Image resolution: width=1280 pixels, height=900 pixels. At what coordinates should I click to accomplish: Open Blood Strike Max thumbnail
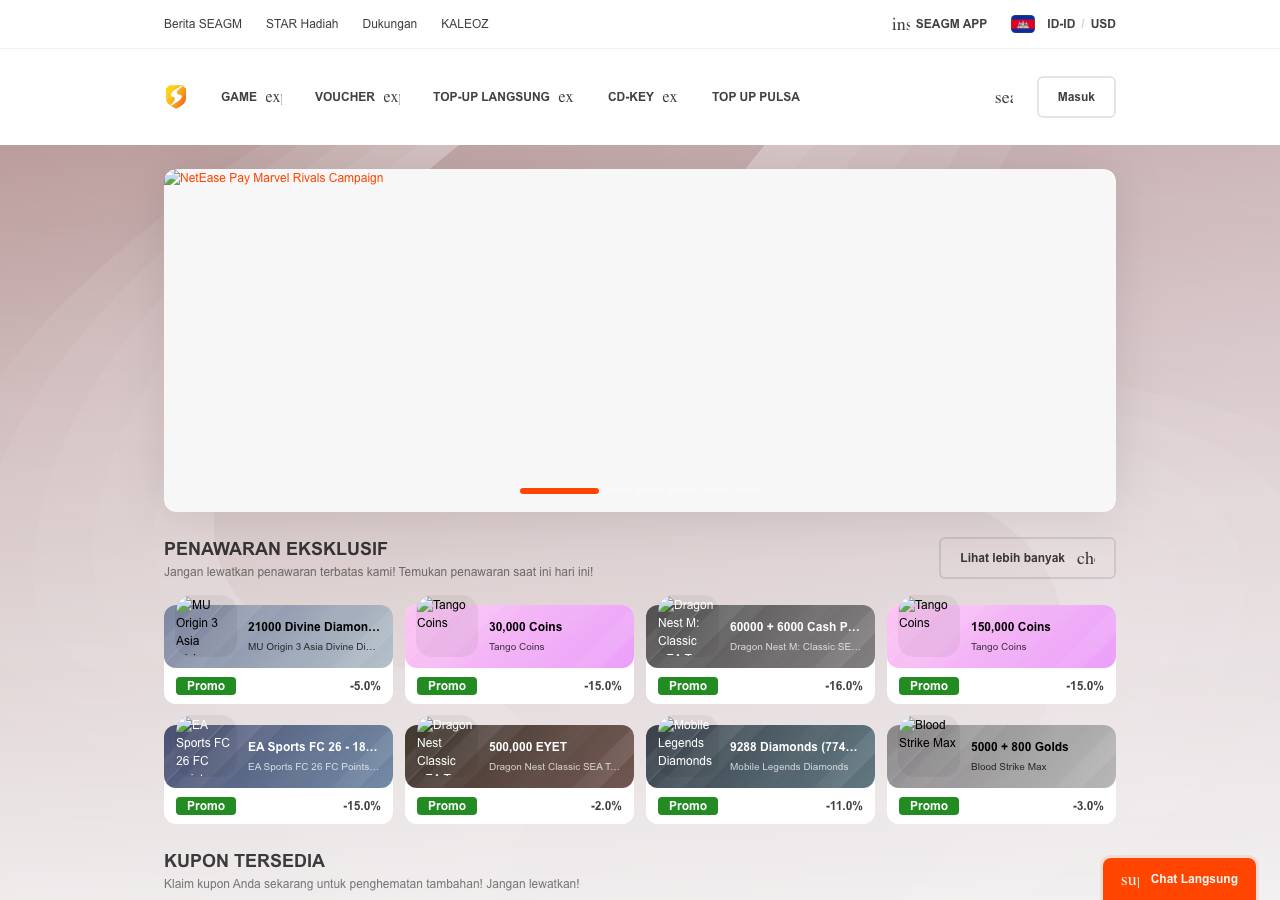coord(929,746)
